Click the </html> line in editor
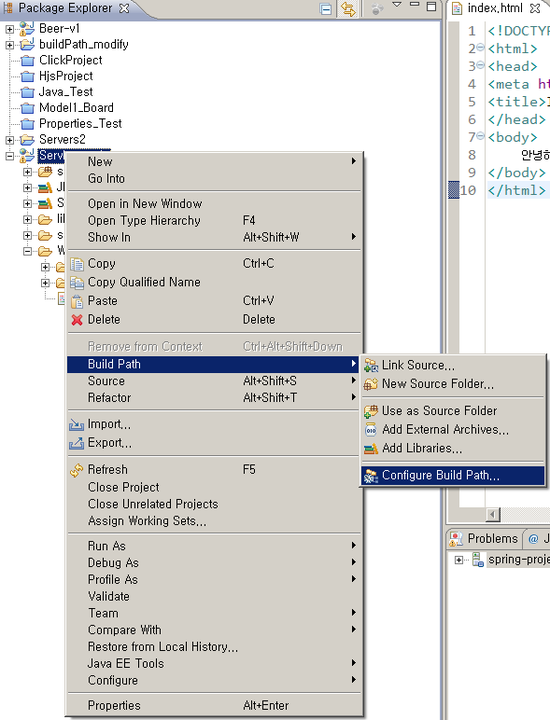 point(517,190)
